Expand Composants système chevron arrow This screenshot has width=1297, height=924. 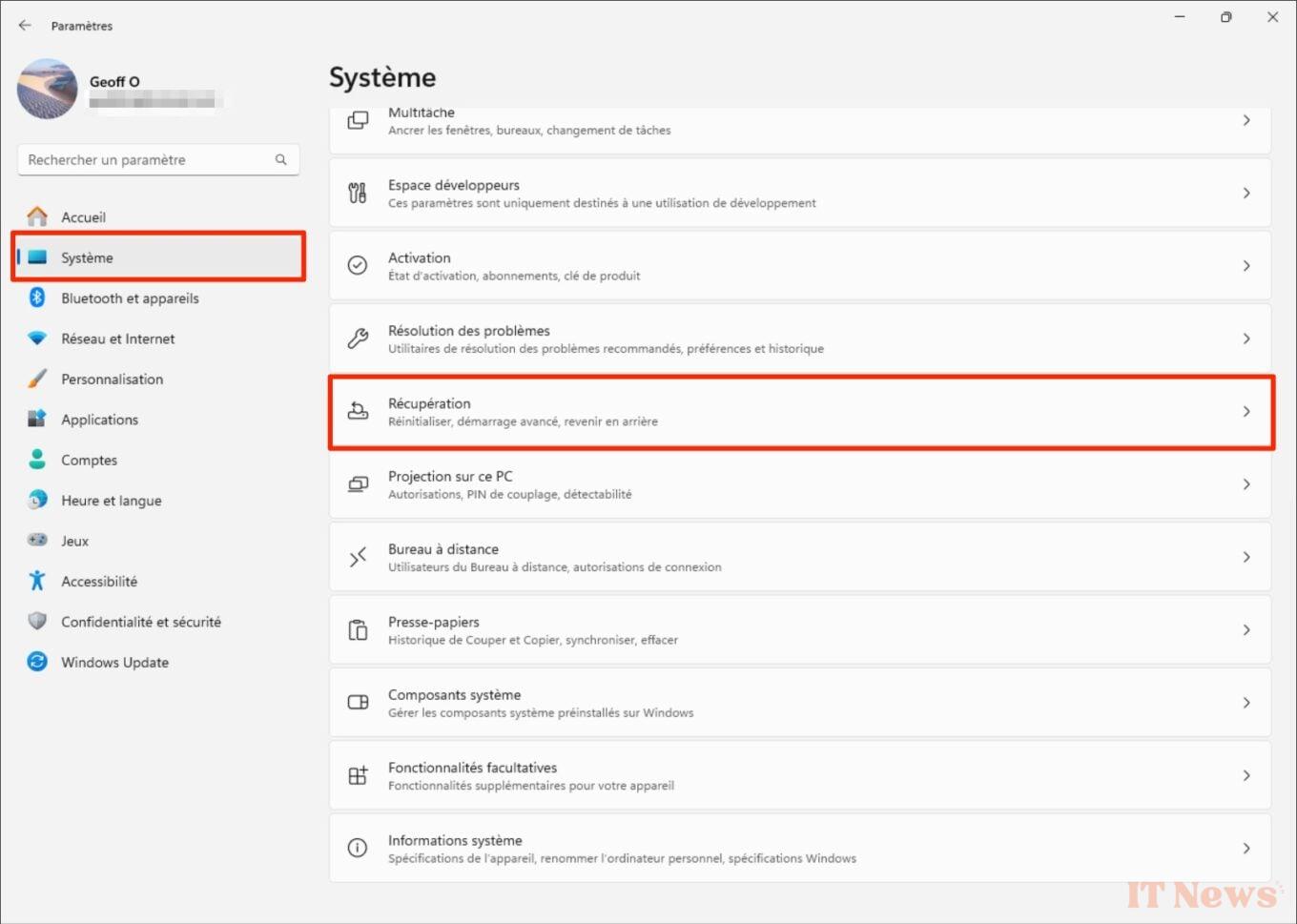(1246, 703)
